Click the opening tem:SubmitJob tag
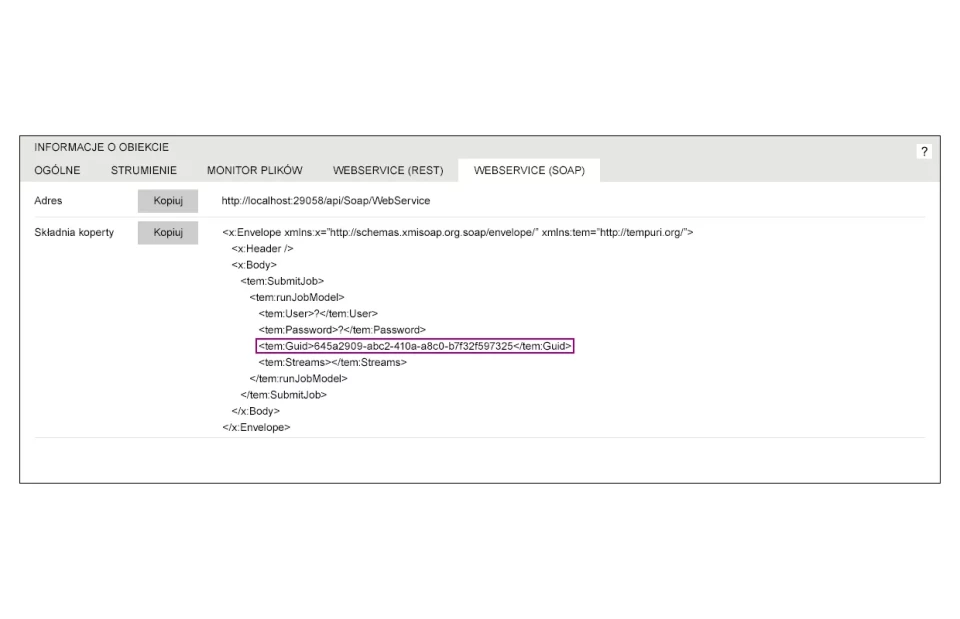The image size is (960, 619). (x=282, y=281)
